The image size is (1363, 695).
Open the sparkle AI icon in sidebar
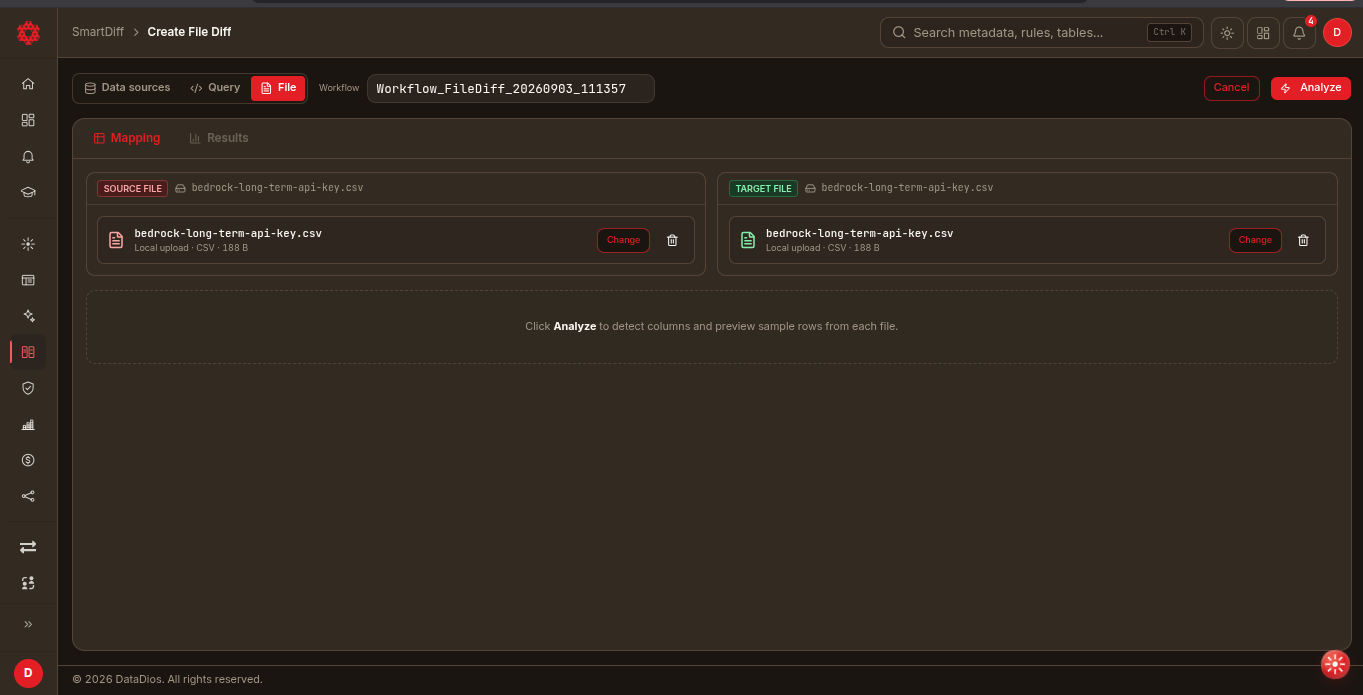tap(28, 316)
